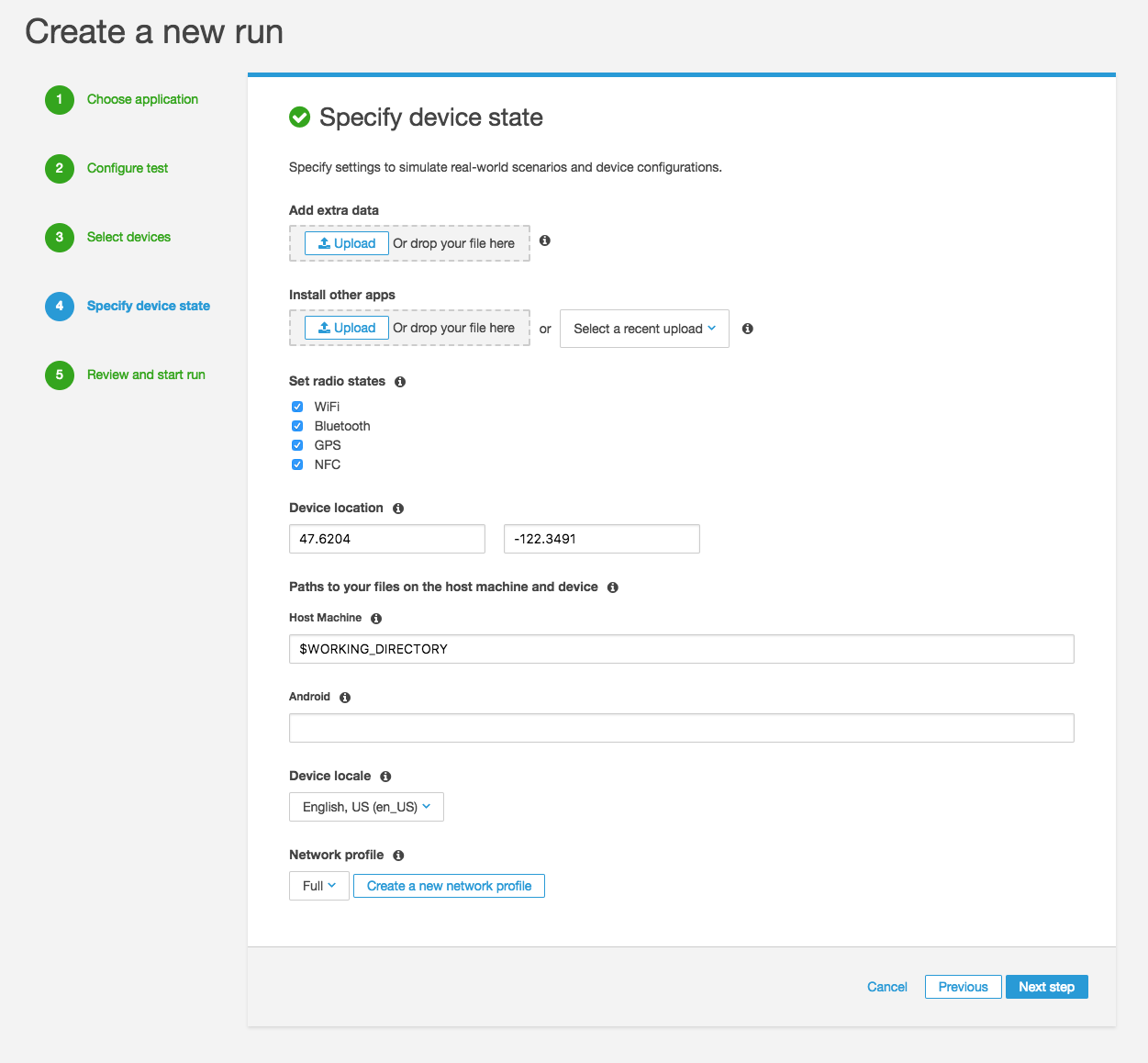Click step 5 circle icon
Viewport: 1148px width, 1063px height.
[60, 375]
